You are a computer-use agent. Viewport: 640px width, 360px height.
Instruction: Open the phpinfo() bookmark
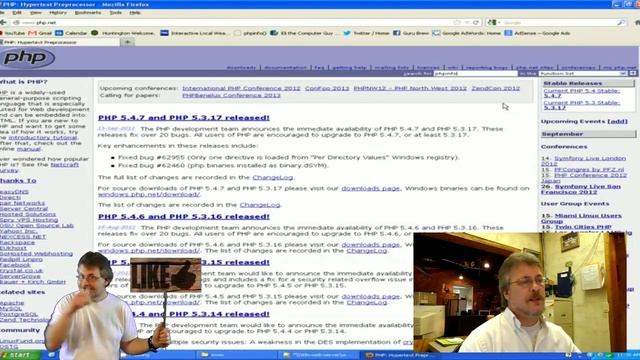[250, 33]
